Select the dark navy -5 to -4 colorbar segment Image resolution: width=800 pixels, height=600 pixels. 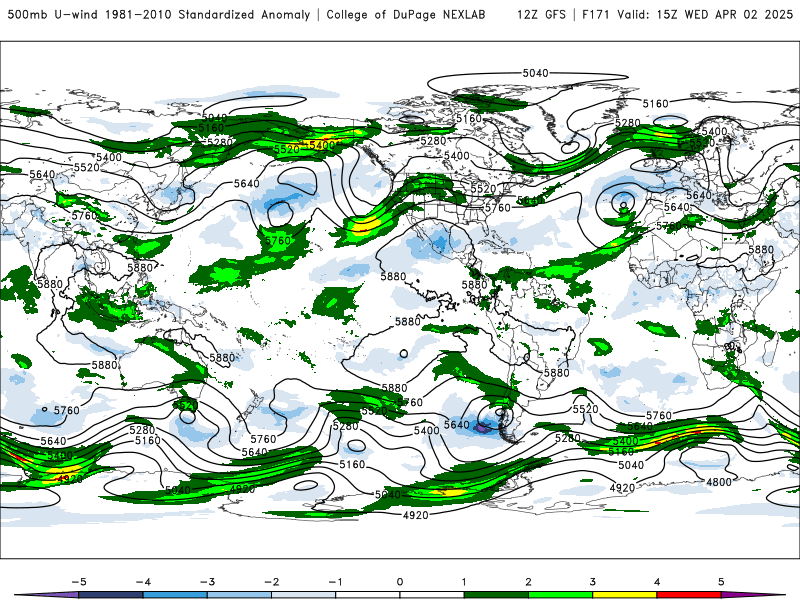point(111,595)
